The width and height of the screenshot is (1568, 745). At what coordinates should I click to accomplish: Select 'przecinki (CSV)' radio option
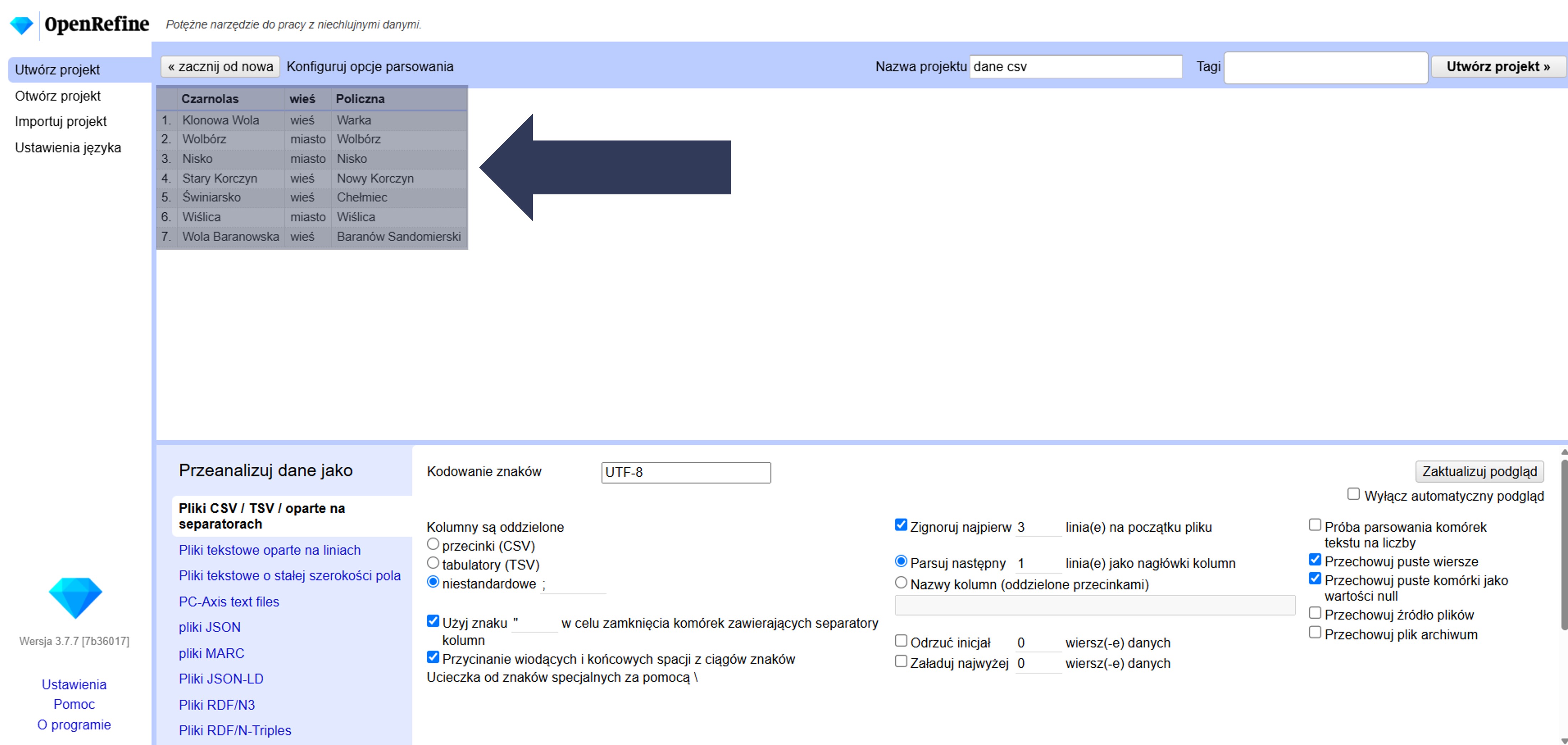tap(433, 544)
